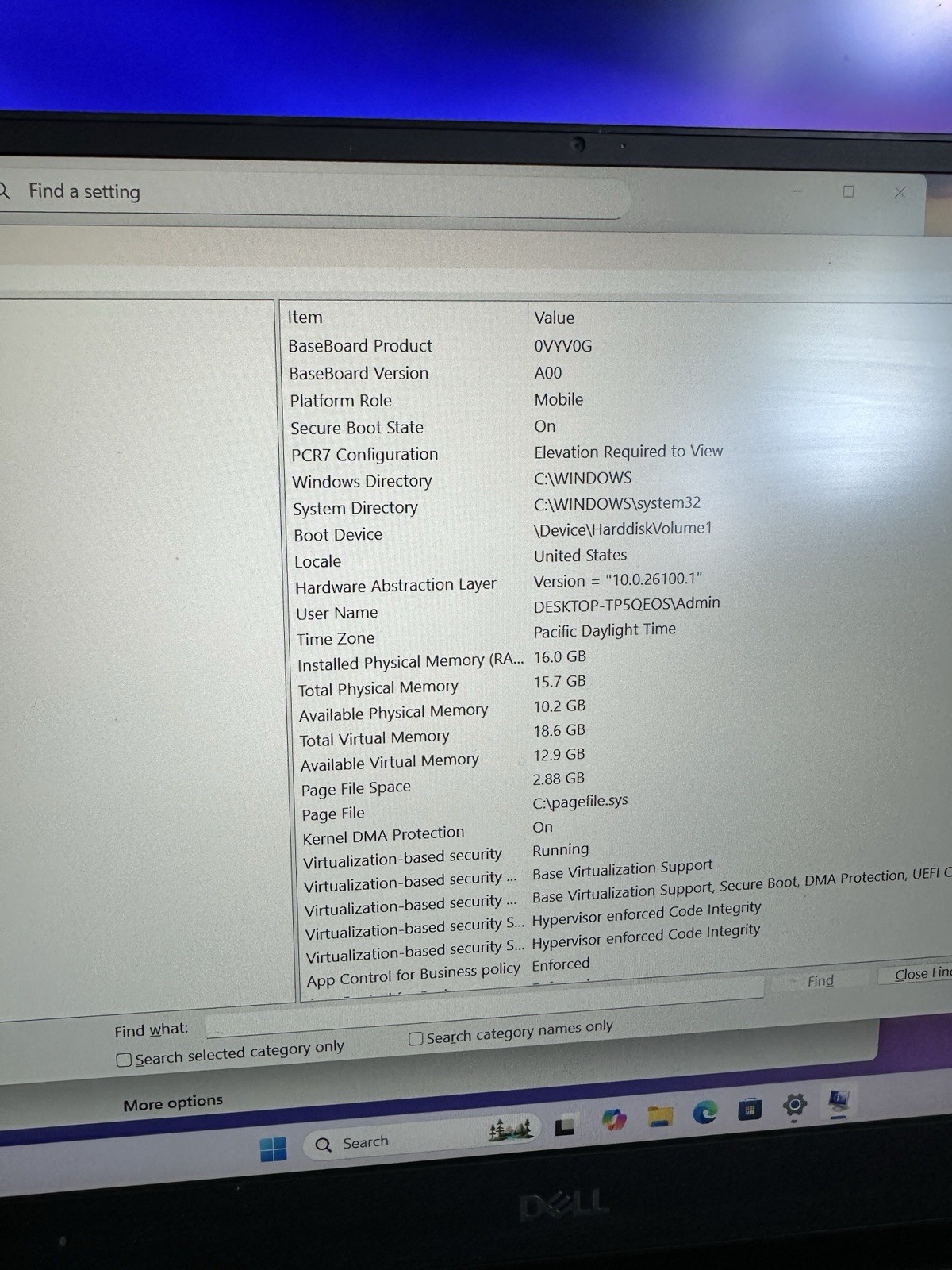
Task: Click the taskbar Search box
Action: 420,1138
